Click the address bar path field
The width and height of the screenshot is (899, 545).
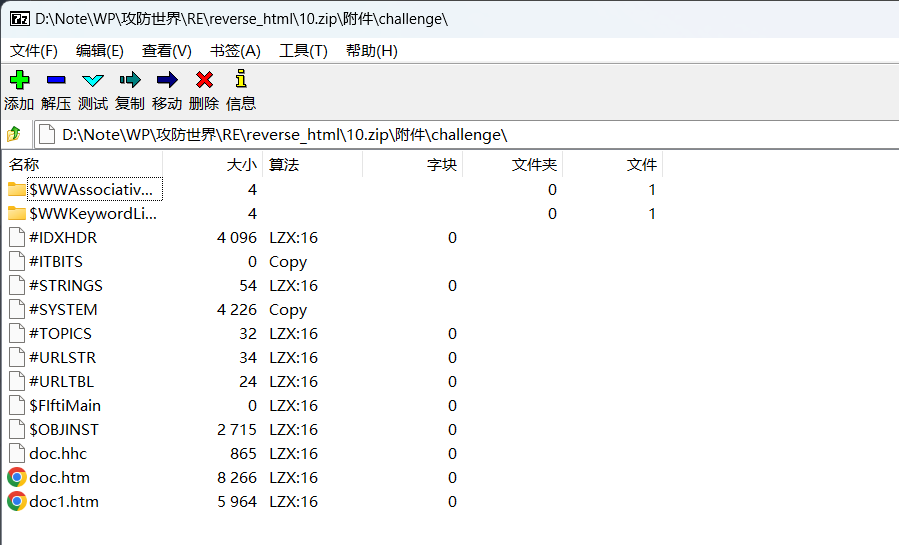[x=466, y=135]
